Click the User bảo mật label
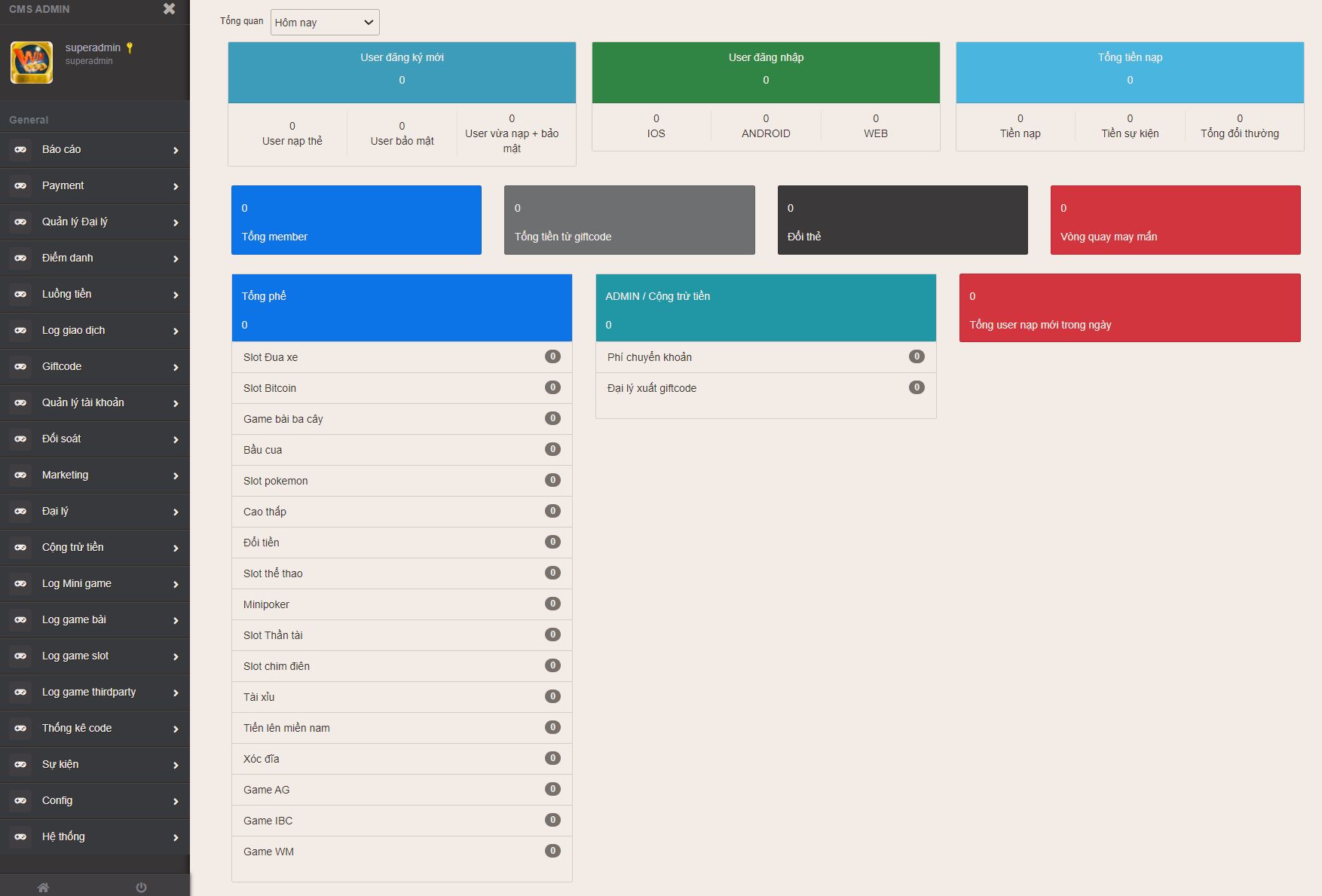The height and width of the screenshot is (896, 1322). [402, 141]
